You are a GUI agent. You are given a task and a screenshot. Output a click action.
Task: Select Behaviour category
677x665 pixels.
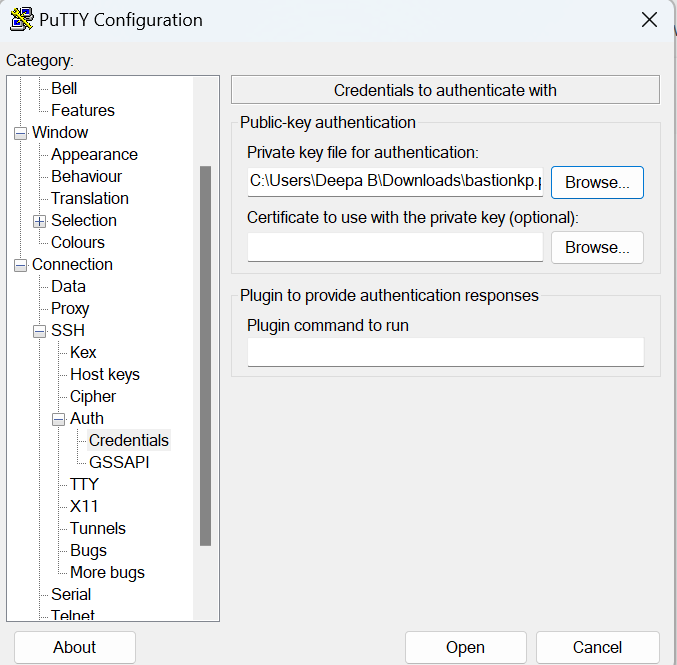[x=86, y=177]
